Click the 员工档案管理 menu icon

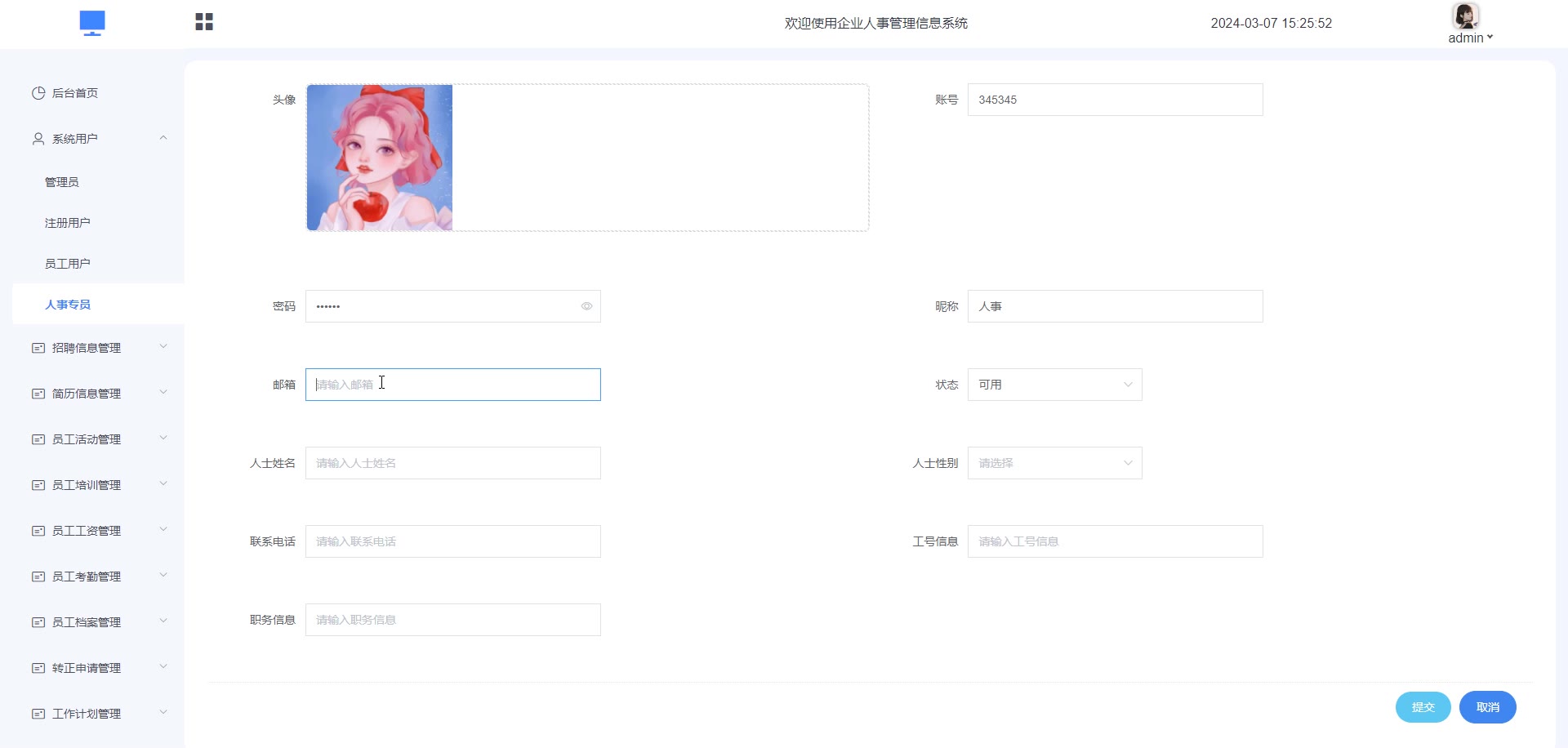coord(38,622)
